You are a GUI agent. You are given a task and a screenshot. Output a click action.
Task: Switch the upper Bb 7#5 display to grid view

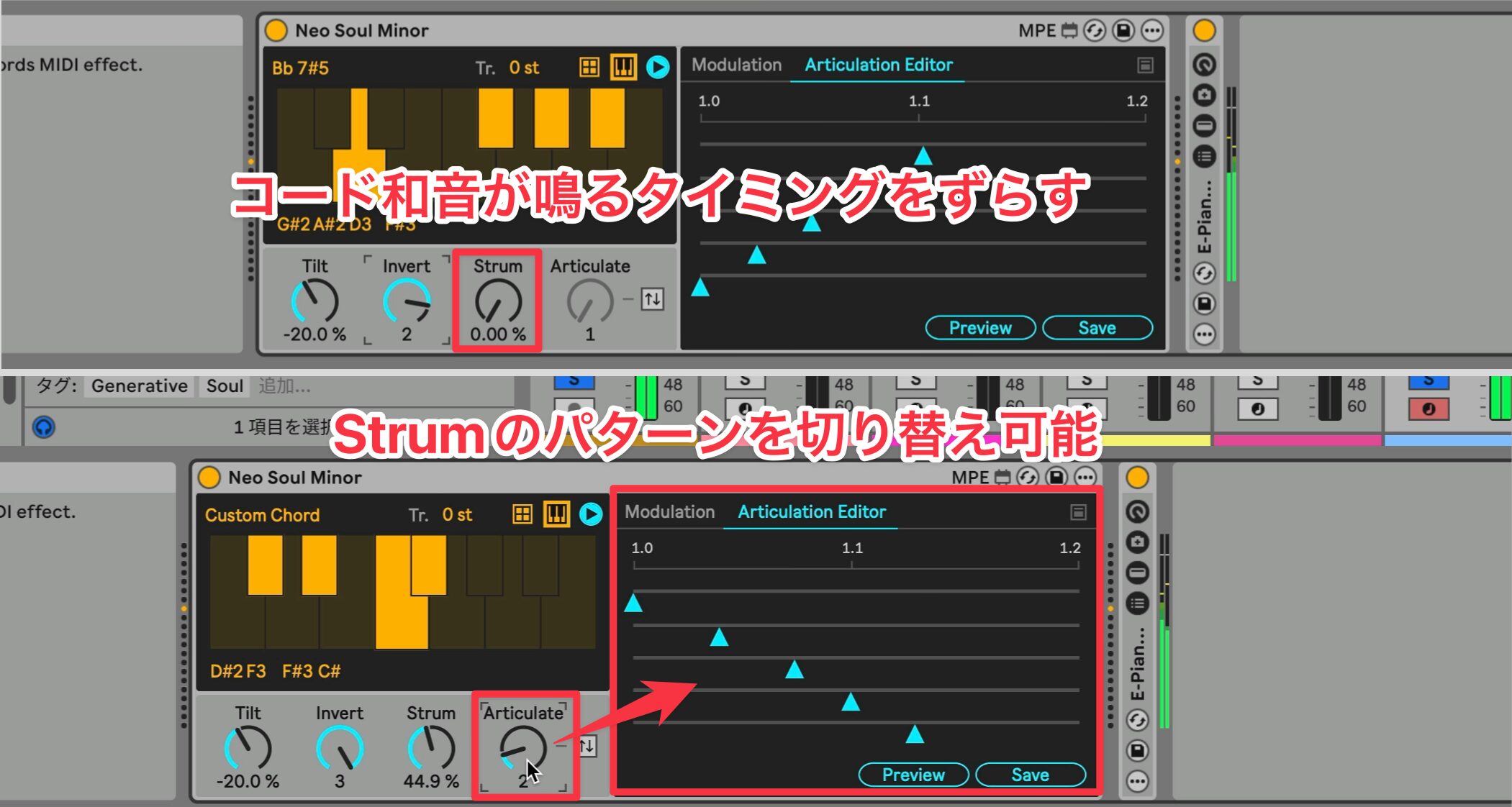[589, 68]
